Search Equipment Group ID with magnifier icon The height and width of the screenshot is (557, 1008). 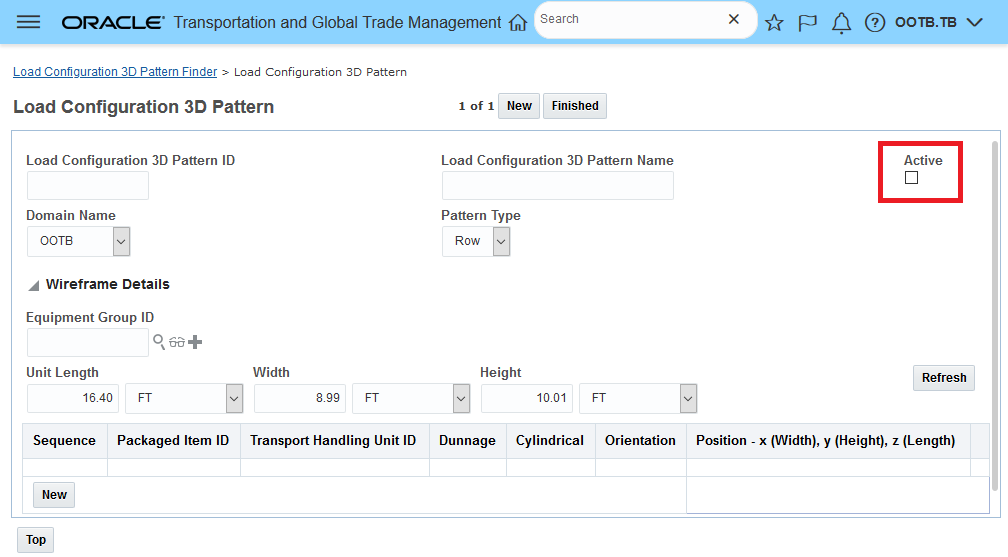tap(159, 342)
